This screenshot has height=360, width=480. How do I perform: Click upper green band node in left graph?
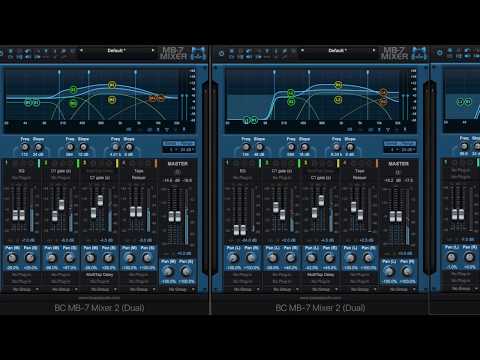[x=73, y=90]
